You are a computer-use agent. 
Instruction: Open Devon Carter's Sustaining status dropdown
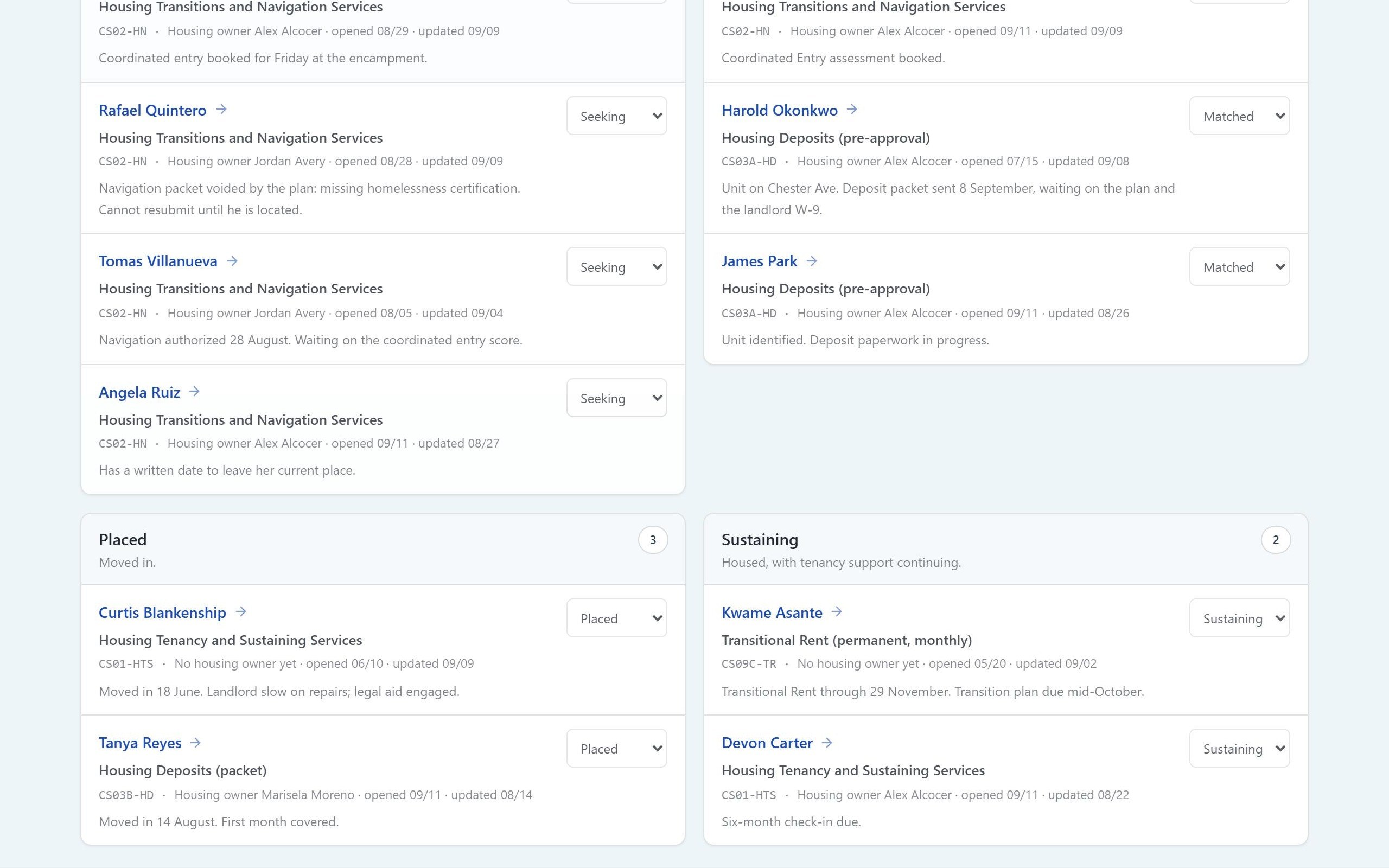pos(1239,749)
